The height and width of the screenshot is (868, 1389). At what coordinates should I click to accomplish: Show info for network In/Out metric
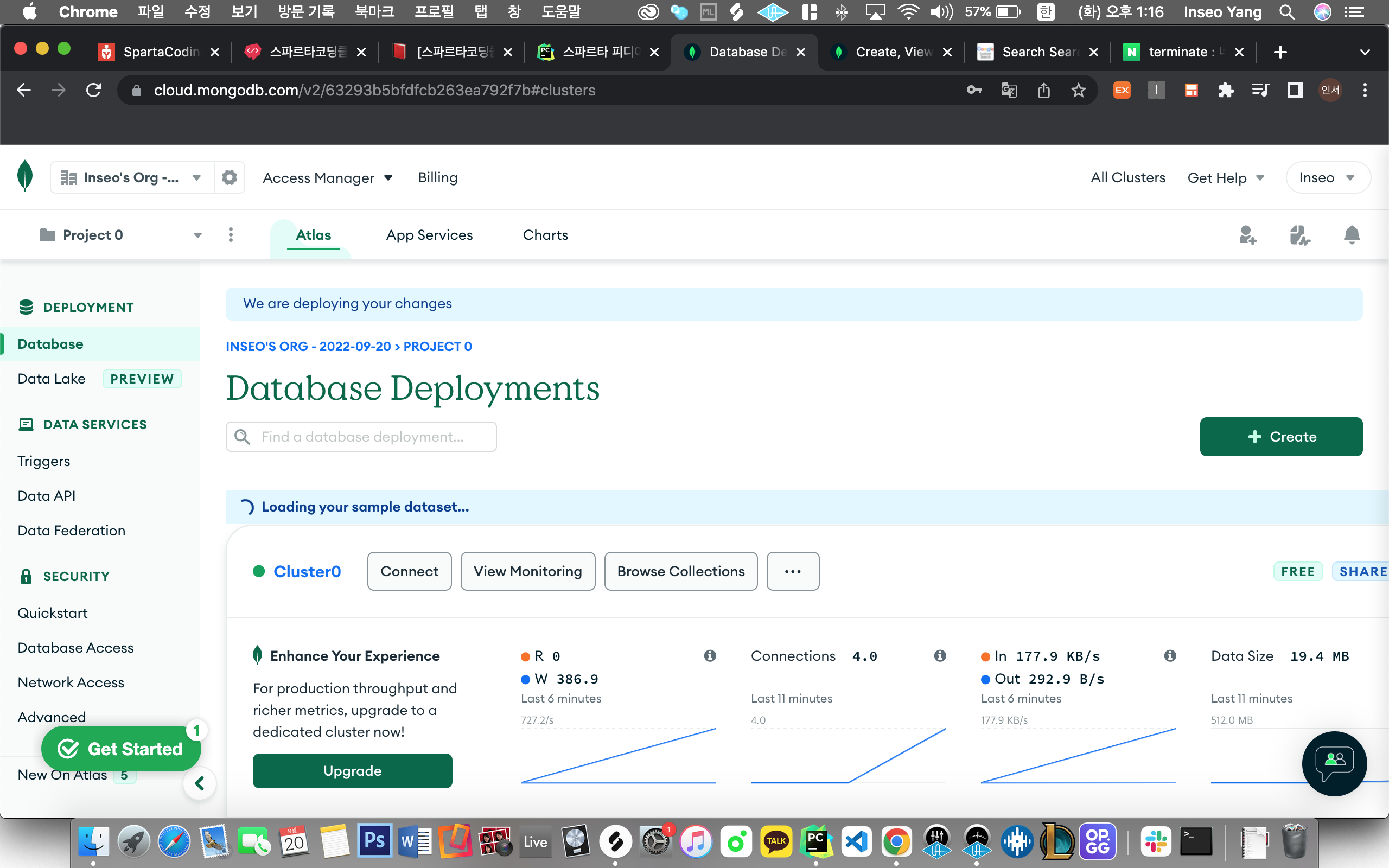point(1170,655)
